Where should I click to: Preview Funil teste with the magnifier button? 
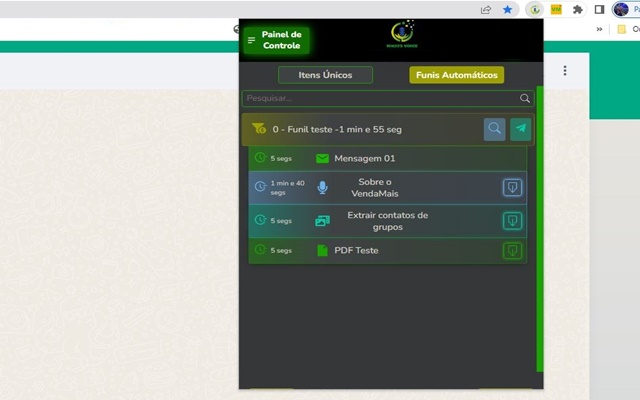(494, 129)
